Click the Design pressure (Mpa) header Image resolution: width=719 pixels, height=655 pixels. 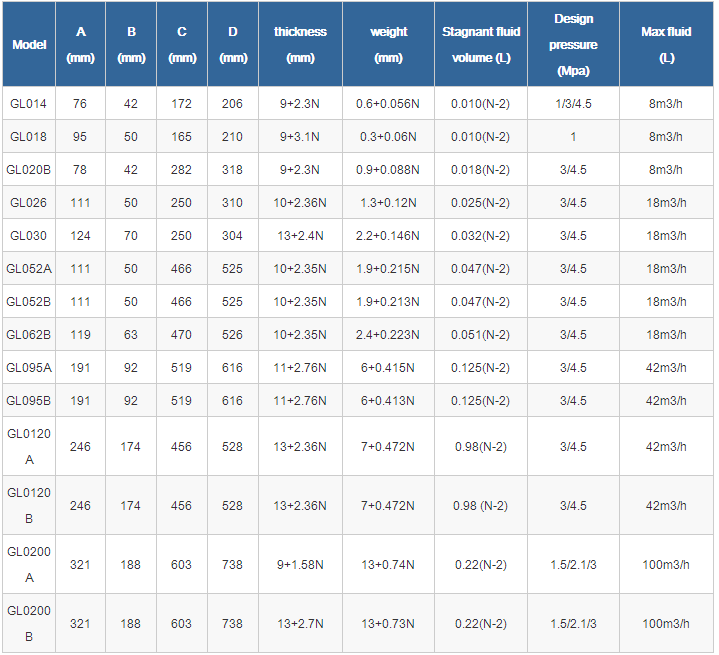[573, 44]
